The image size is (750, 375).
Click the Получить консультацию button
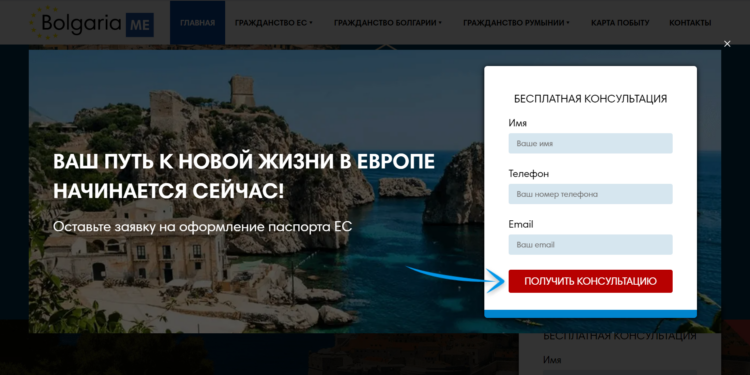[x=590, y=281]
